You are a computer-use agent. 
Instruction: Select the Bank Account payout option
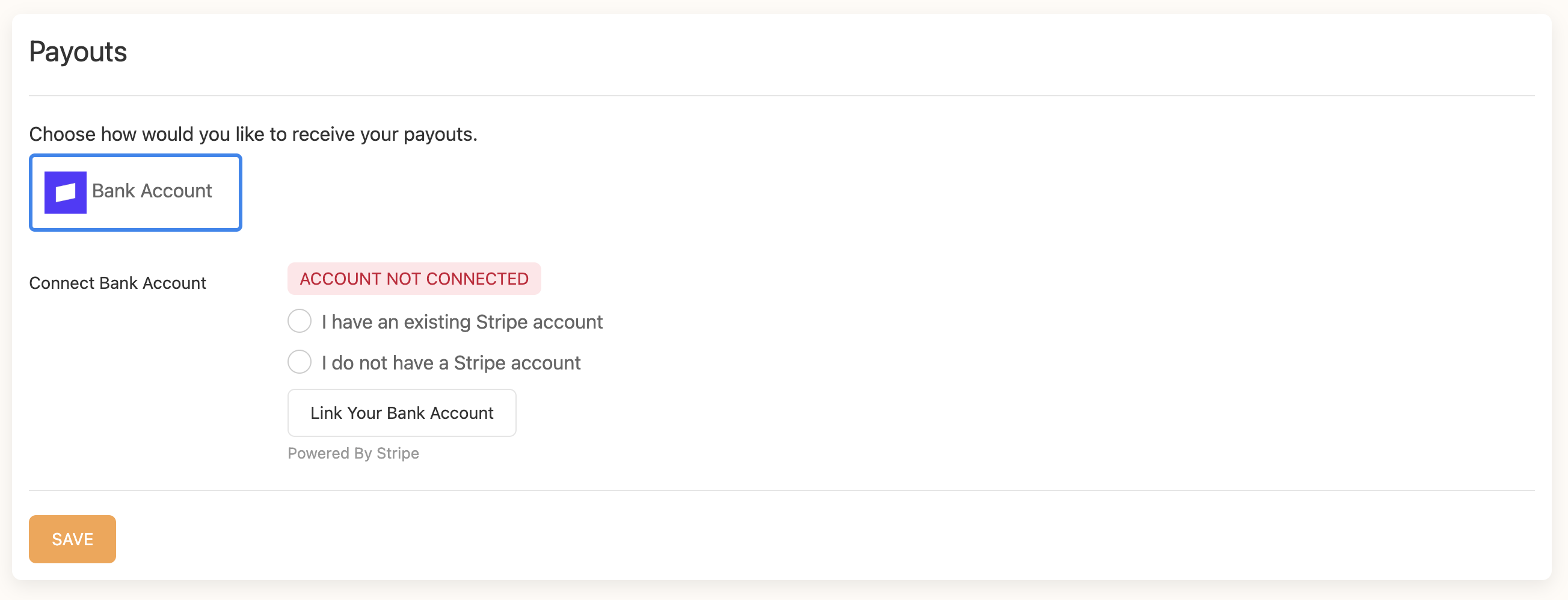point(135,193)
